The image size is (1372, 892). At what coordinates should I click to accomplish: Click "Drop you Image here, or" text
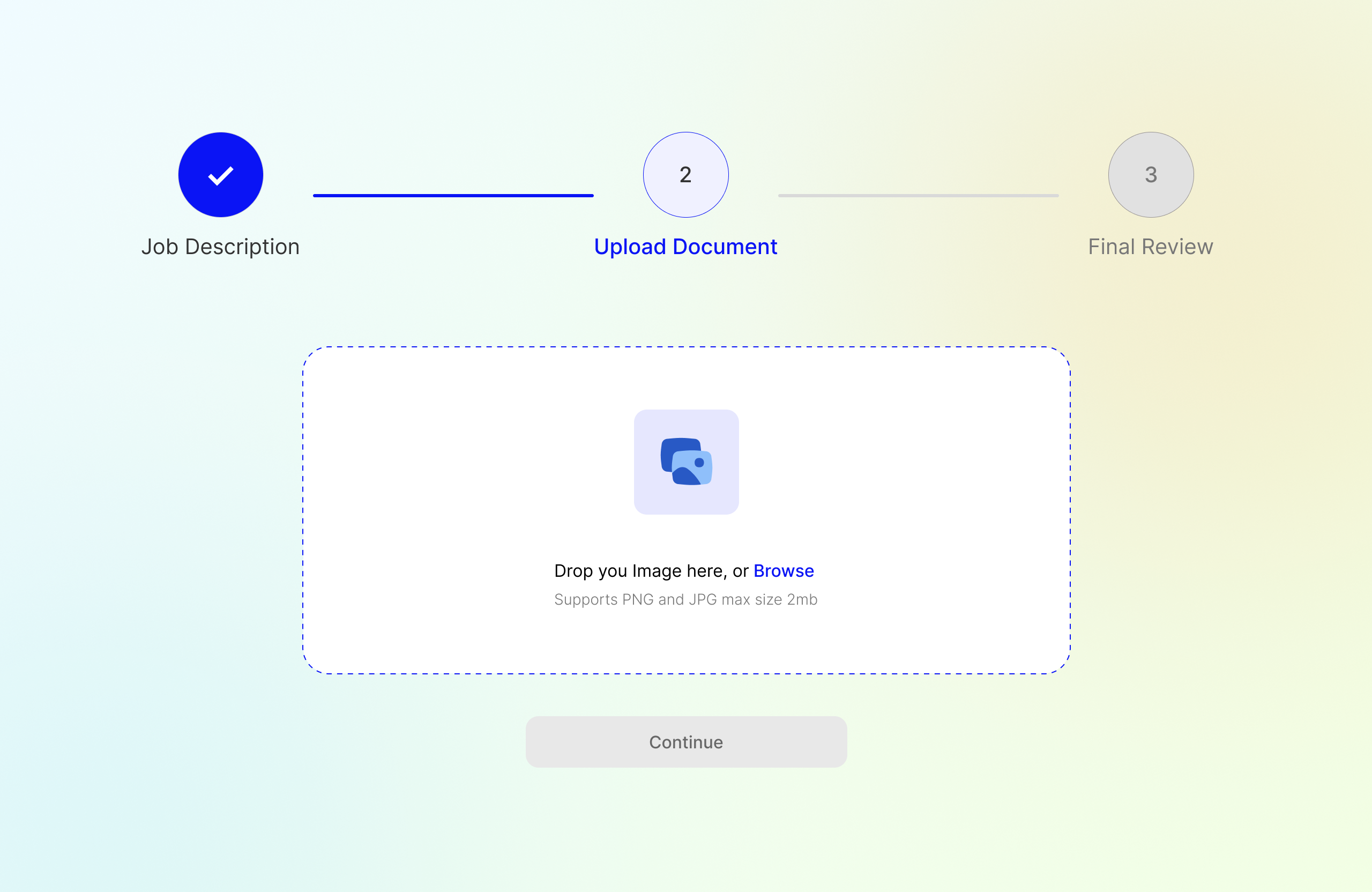(x=651, y=571)
